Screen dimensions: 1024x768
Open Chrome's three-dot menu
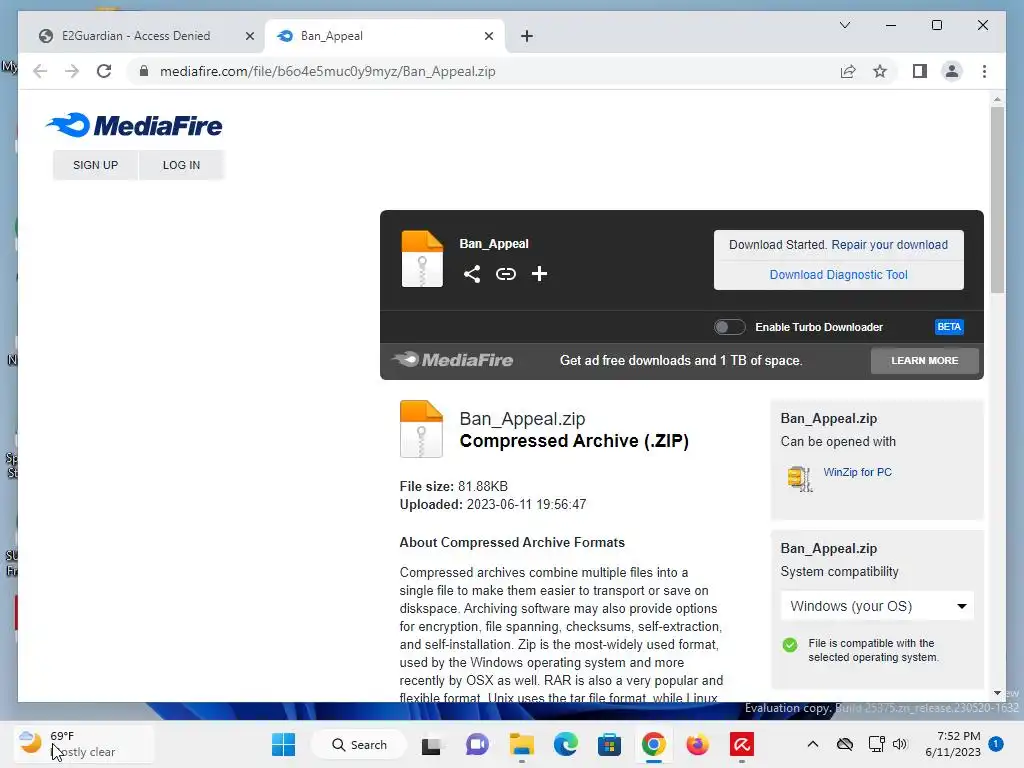[984, 71]
